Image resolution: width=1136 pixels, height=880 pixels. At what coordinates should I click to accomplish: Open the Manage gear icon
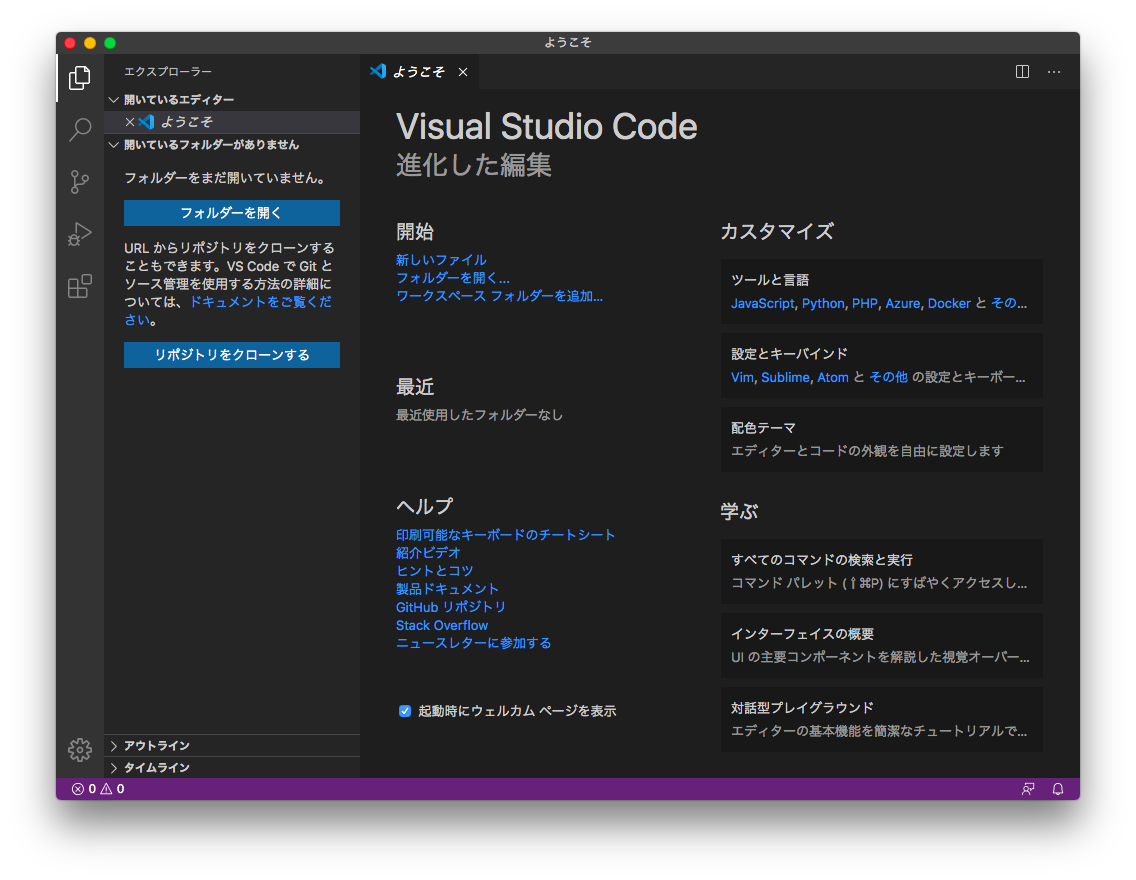(x=80, y=749)
